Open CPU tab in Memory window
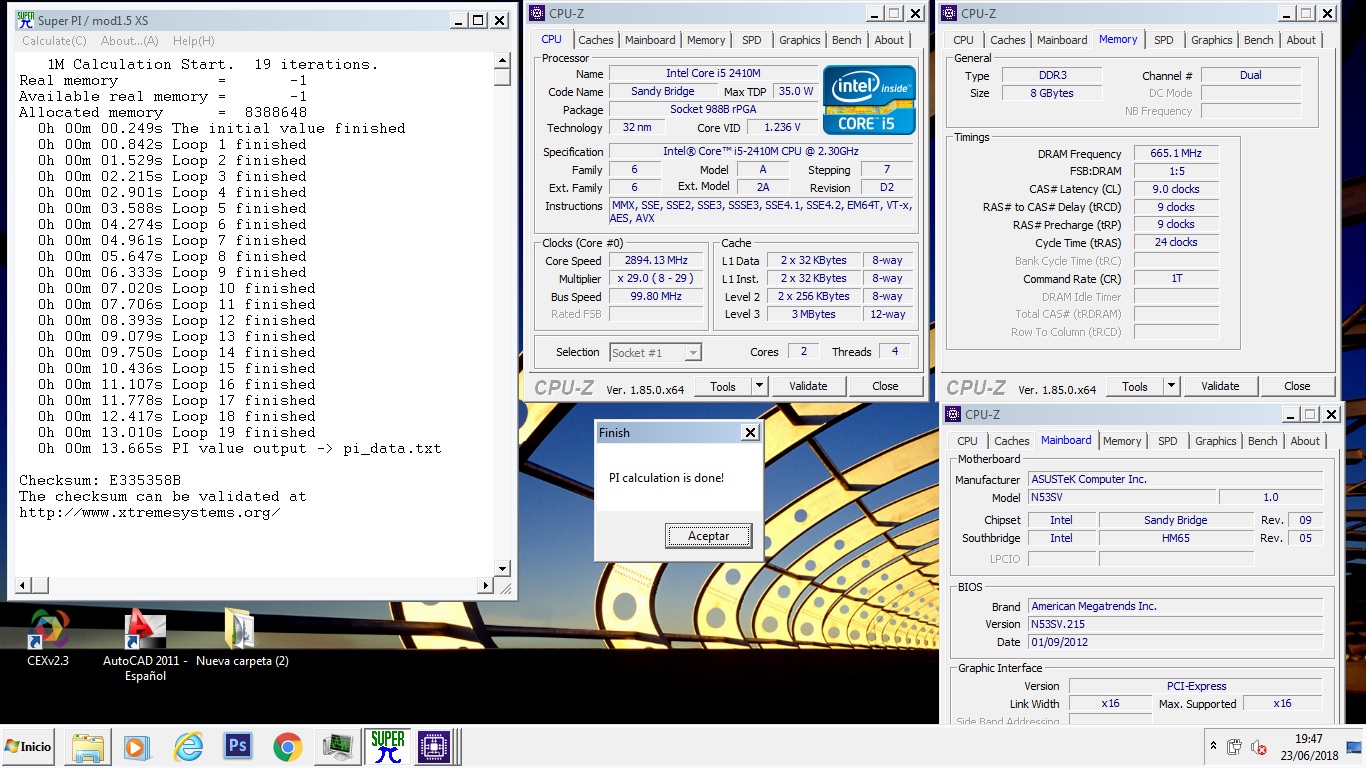The width and height of the screenshot is (1366, 768). coord(963,40)
